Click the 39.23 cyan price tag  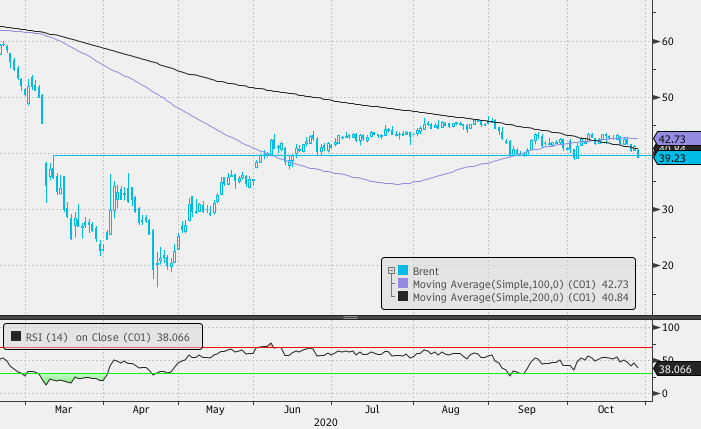tap(668, 158)
